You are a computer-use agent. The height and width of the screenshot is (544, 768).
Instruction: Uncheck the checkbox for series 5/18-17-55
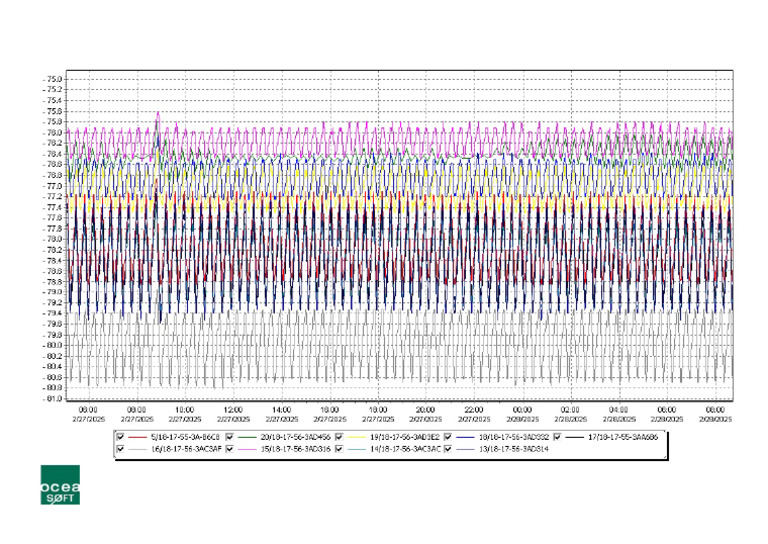[x=120, y=437]
